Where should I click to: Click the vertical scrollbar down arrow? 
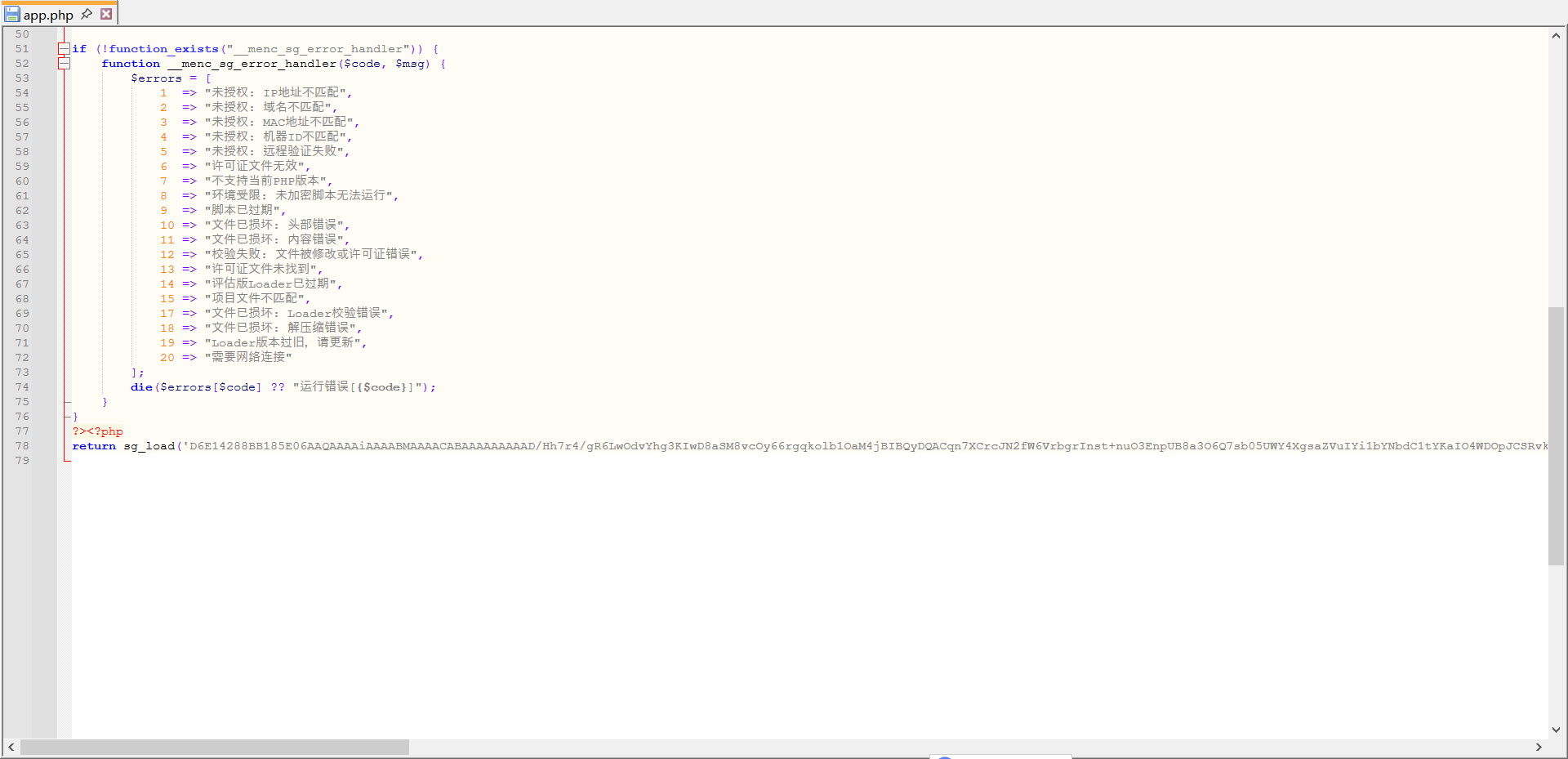coord(1556,730)
